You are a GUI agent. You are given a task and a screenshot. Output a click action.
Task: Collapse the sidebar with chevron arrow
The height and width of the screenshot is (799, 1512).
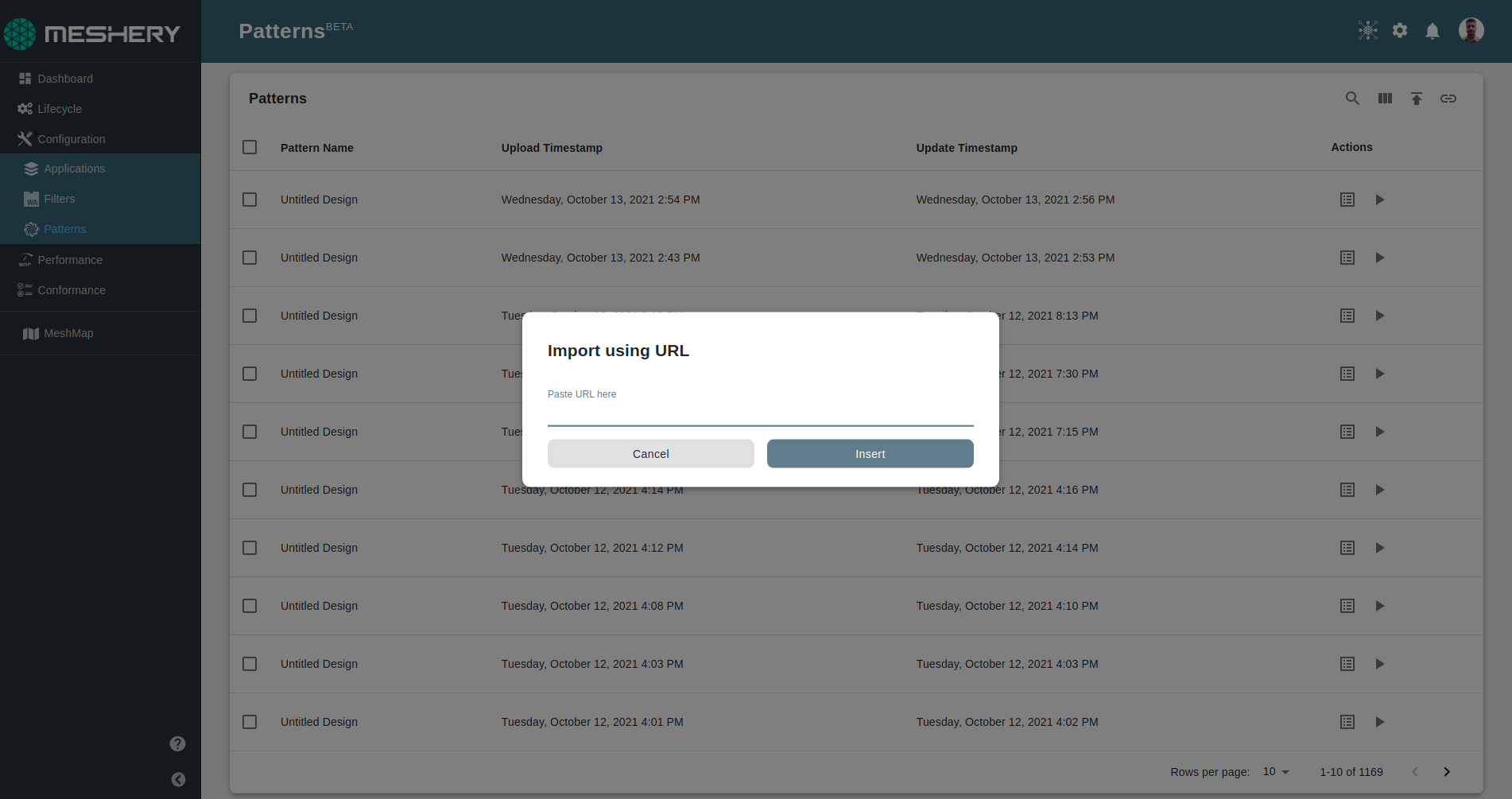click(178, 779)
